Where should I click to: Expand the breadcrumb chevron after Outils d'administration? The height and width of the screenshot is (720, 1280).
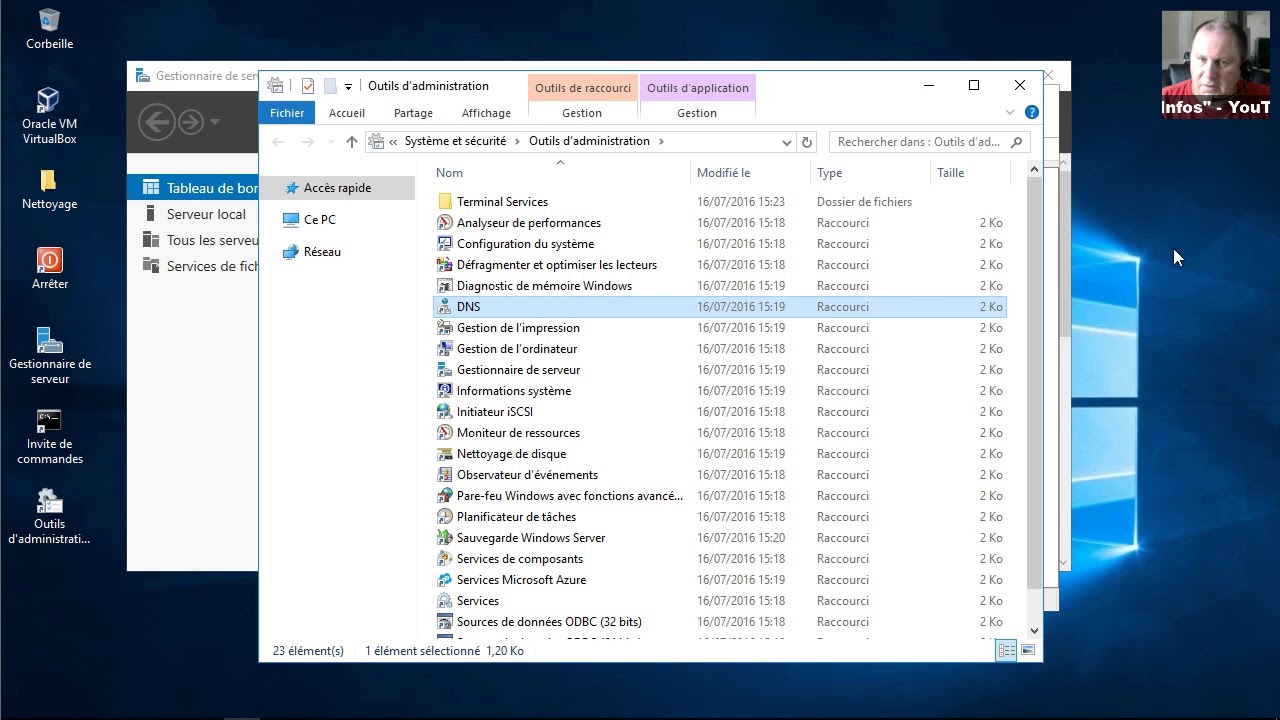661,142
